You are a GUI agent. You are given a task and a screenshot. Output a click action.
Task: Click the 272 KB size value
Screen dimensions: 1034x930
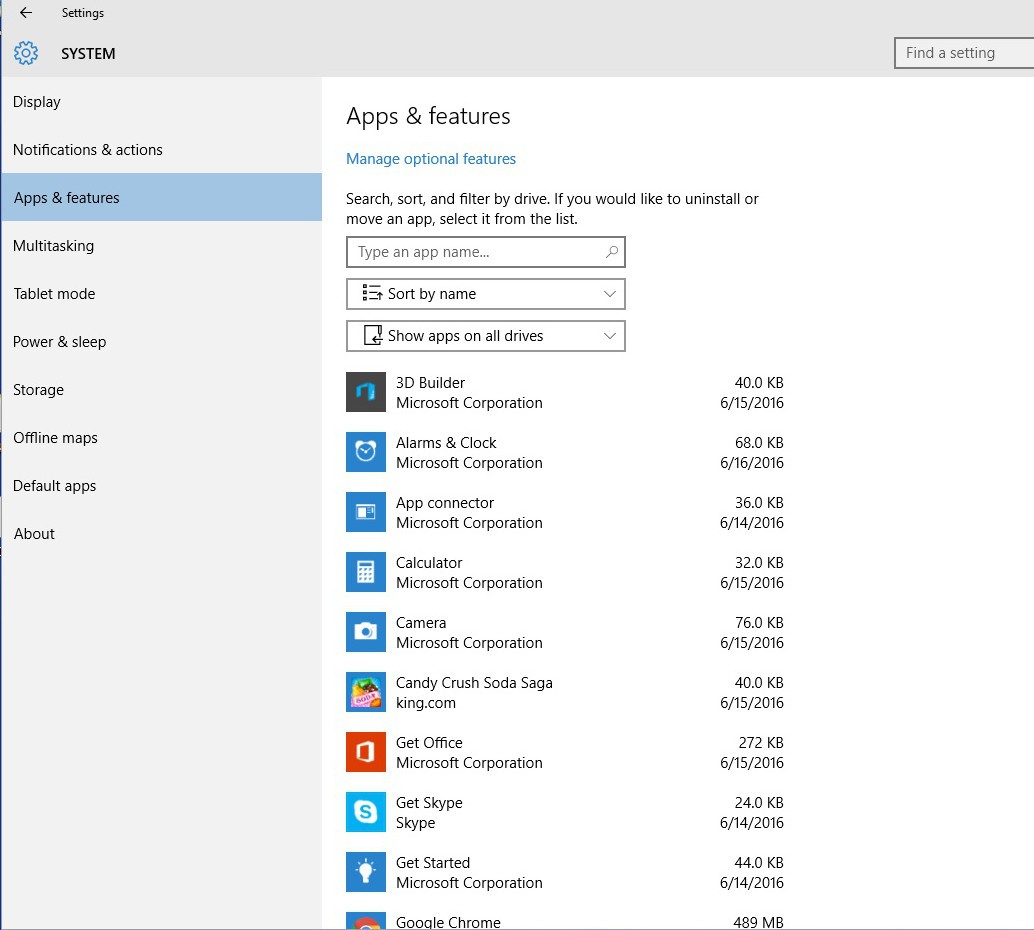pos(761,743)
